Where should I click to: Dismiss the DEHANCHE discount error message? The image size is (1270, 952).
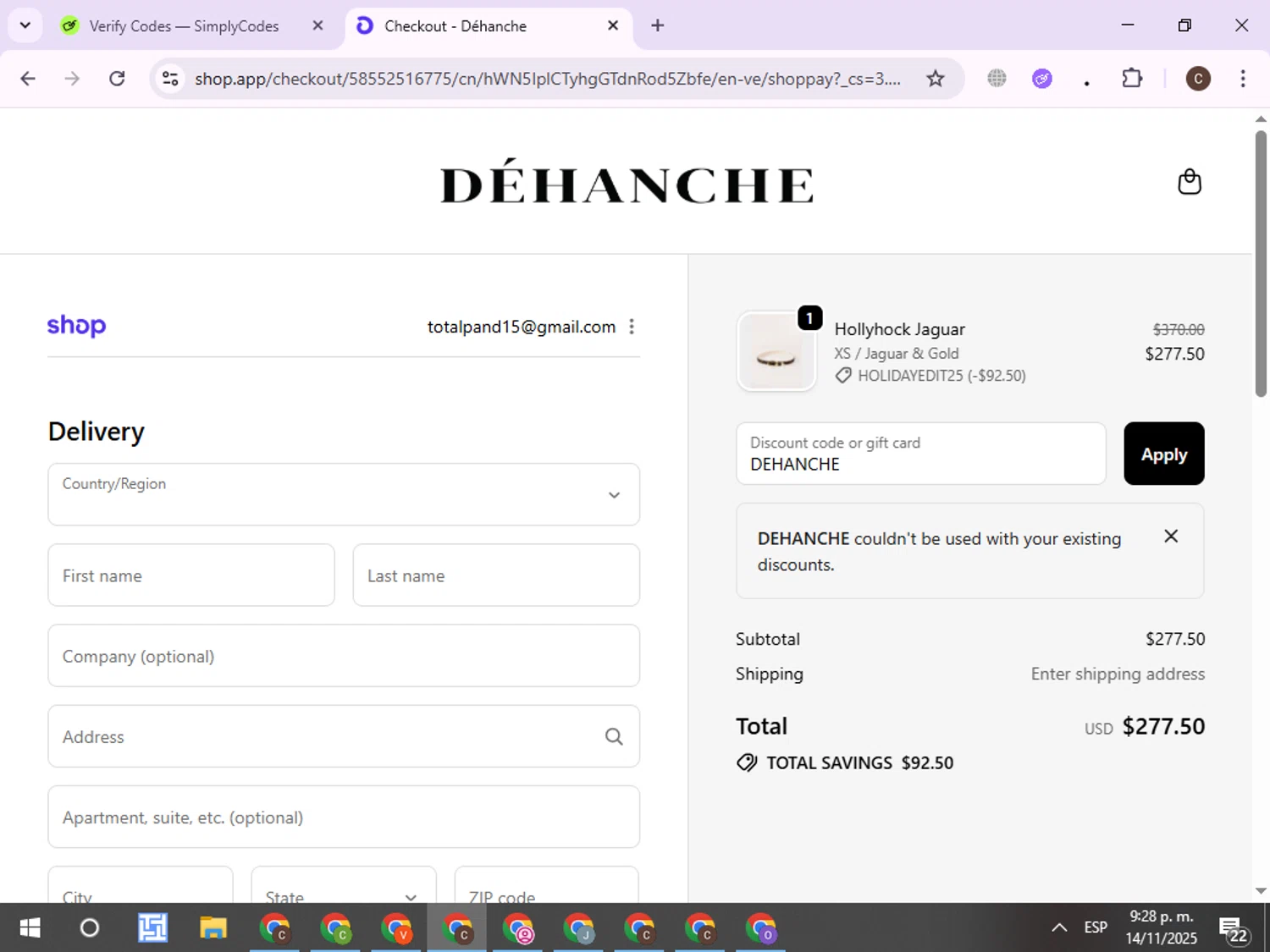(1171, 536)
